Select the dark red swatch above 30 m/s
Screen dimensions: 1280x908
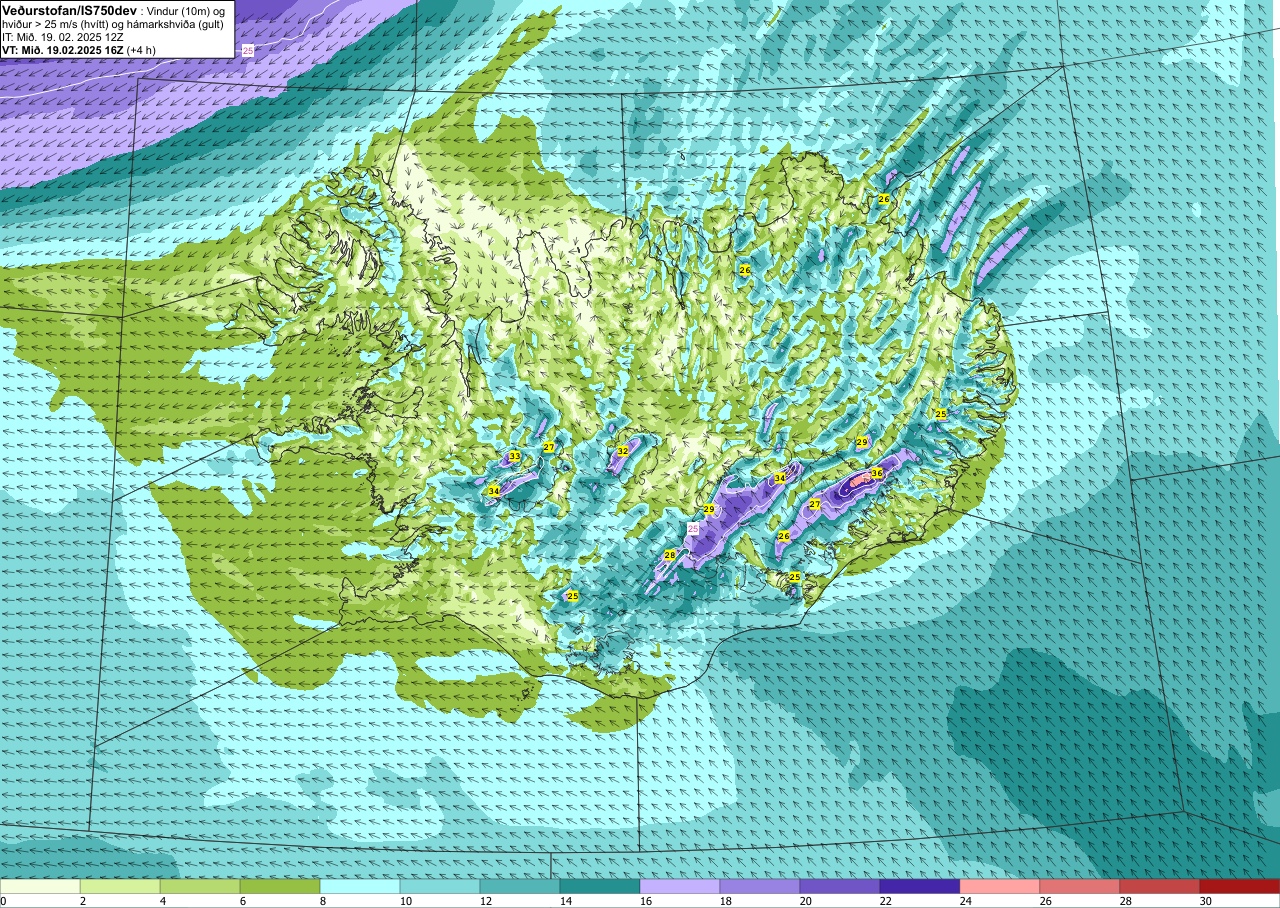(x=1240, y=886)
